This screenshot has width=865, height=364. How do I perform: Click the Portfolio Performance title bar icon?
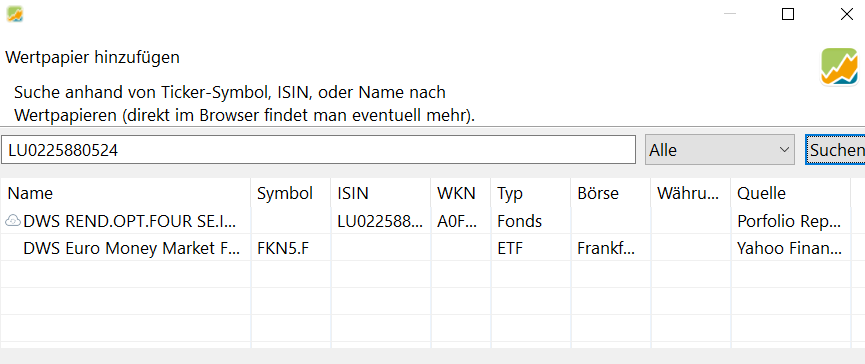coord(15,14)
